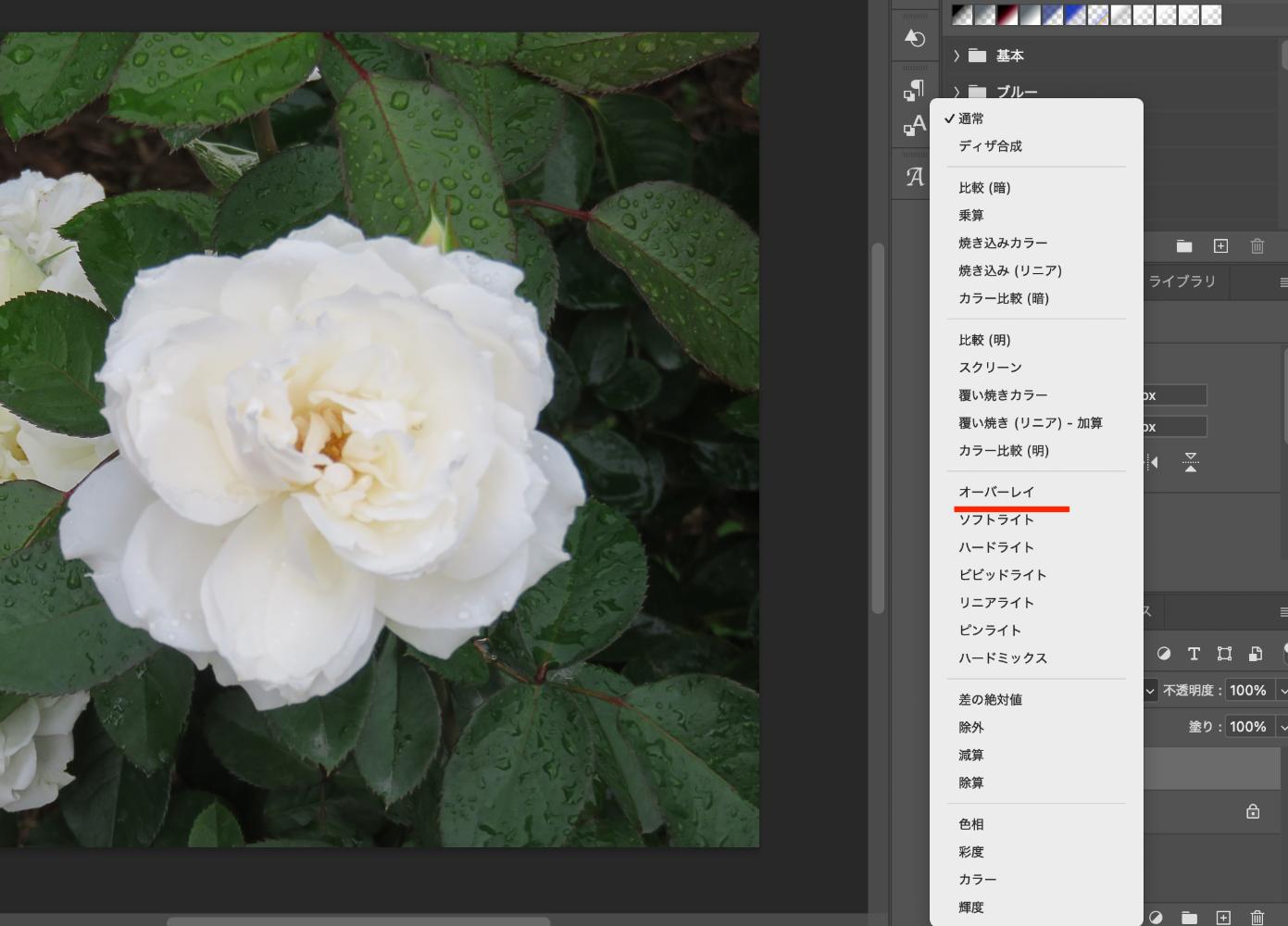Click the smart object filter icon
This screenshot has width=1288, height=926.
pyautogui.click(x=1255, y=654)
